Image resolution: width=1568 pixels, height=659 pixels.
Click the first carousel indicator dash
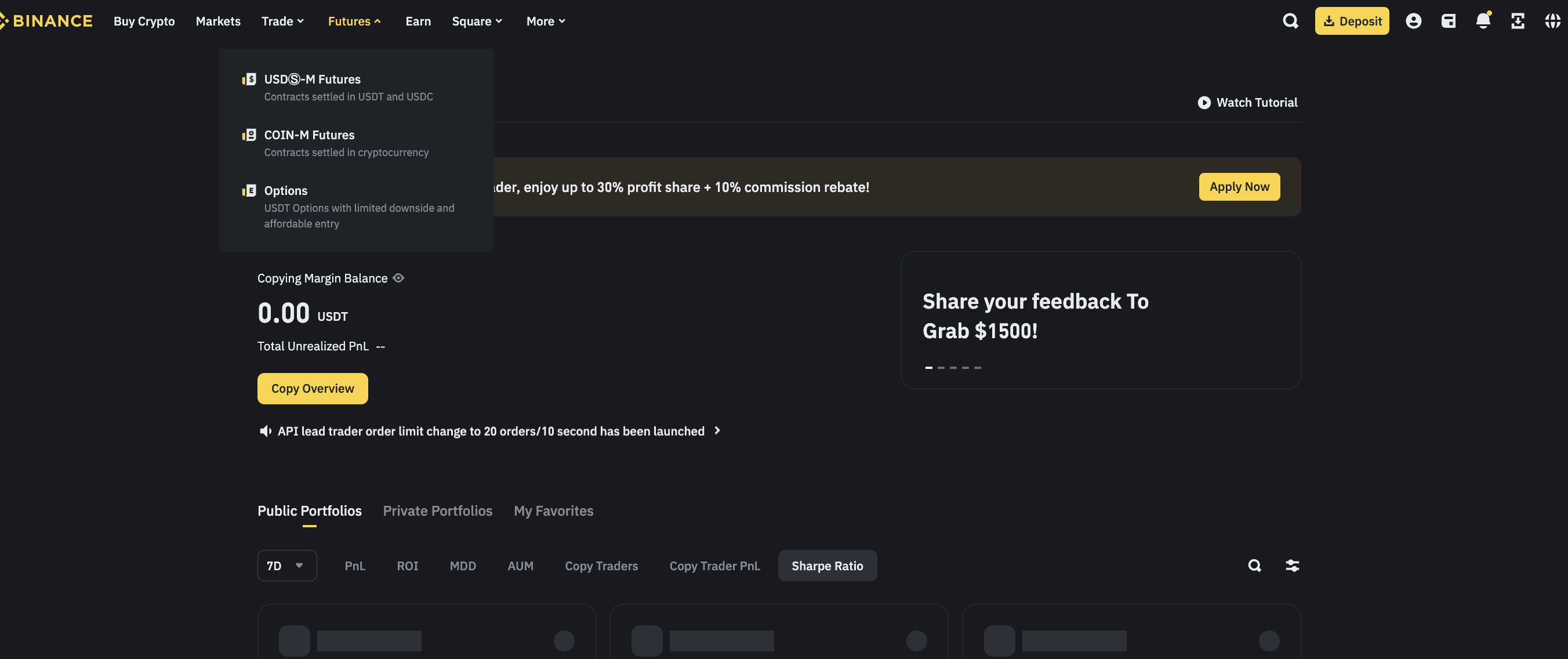928,368
